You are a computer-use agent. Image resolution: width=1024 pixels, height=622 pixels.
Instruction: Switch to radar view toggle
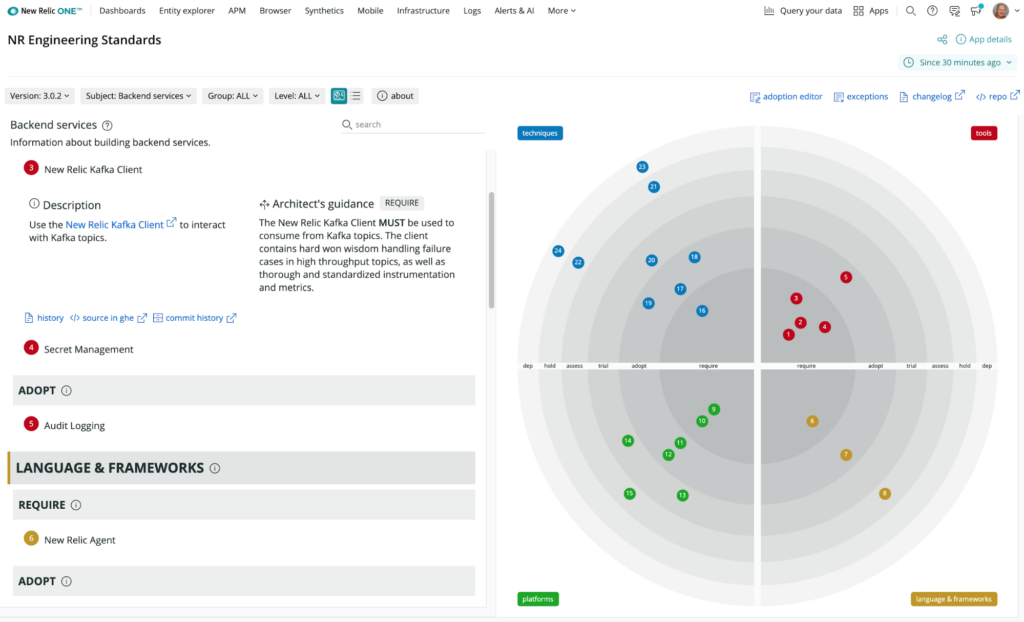point(338,95)
